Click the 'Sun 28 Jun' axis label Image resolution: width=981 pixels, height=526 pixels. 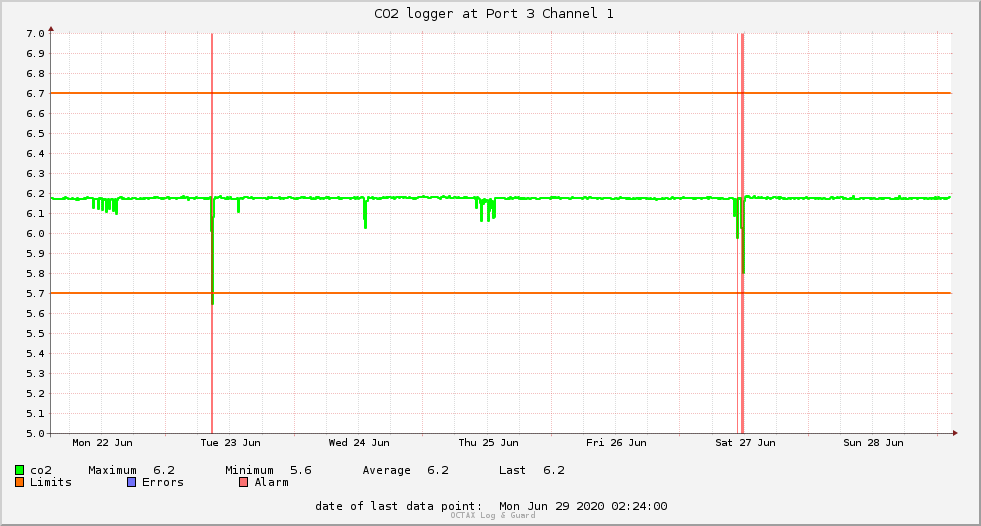click(873, 442)
